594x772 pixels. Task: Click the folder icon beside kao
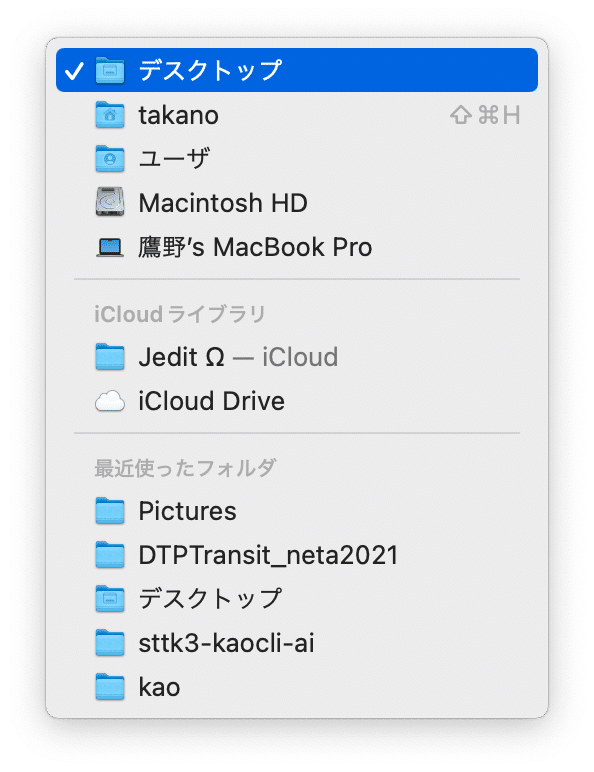110,686
